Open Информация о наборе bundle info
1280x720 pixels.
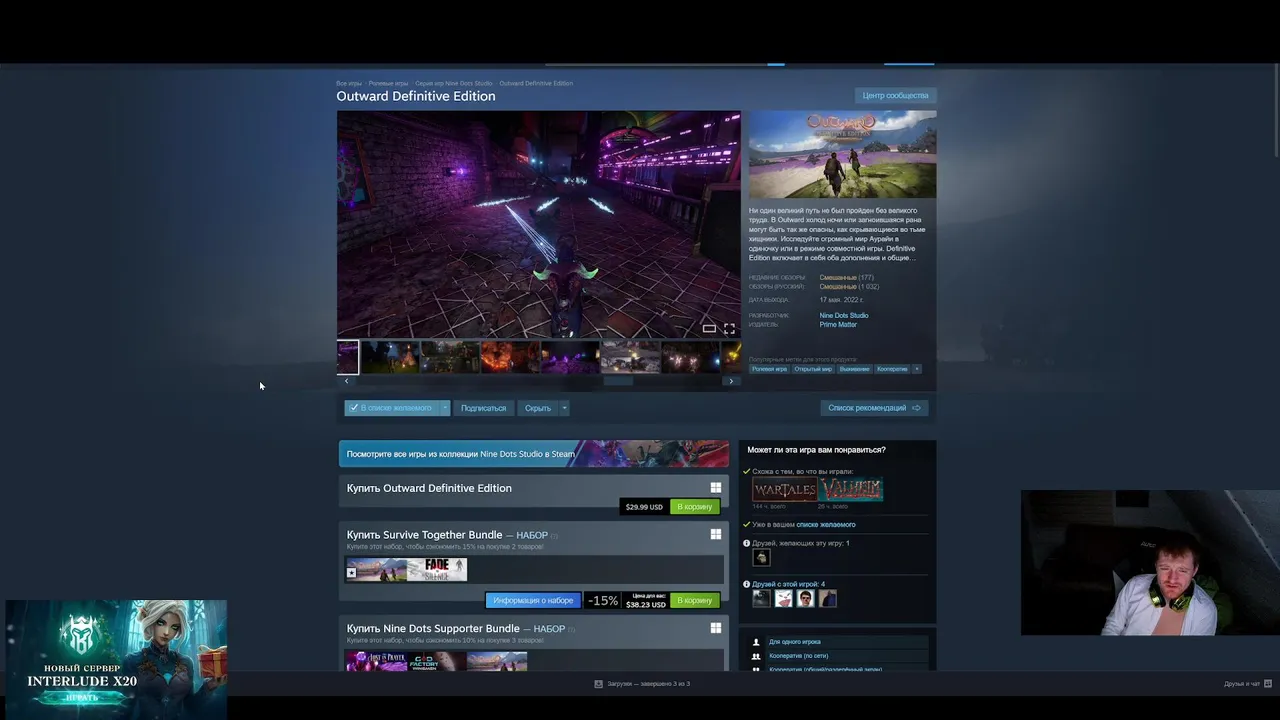tap(533, 600)
